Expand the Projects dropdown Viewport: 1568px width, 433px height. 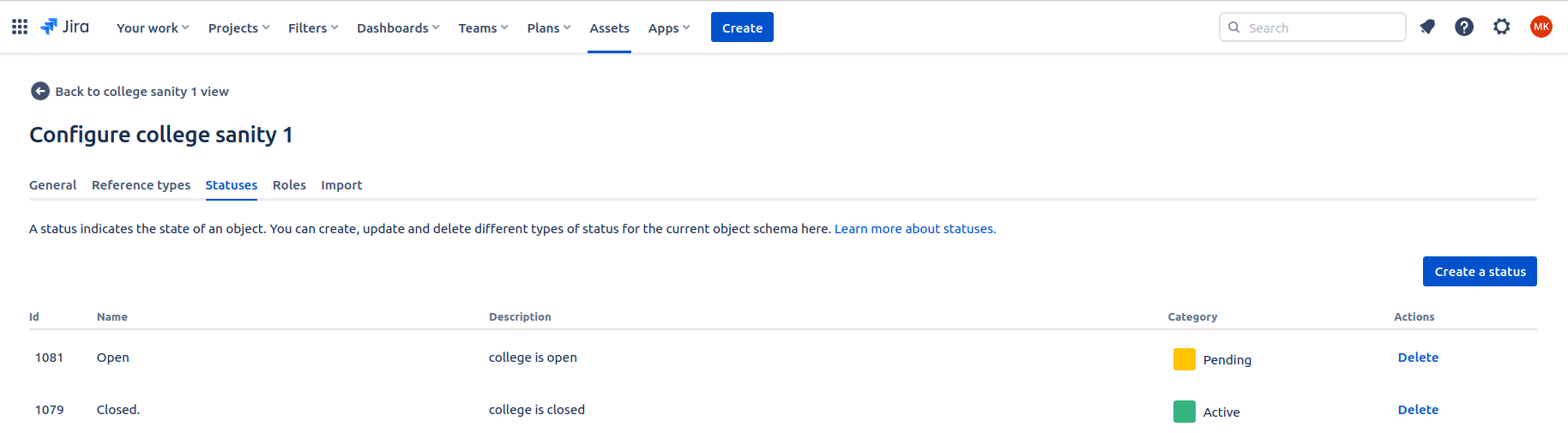pyautogui.click(x=238, y=28)
